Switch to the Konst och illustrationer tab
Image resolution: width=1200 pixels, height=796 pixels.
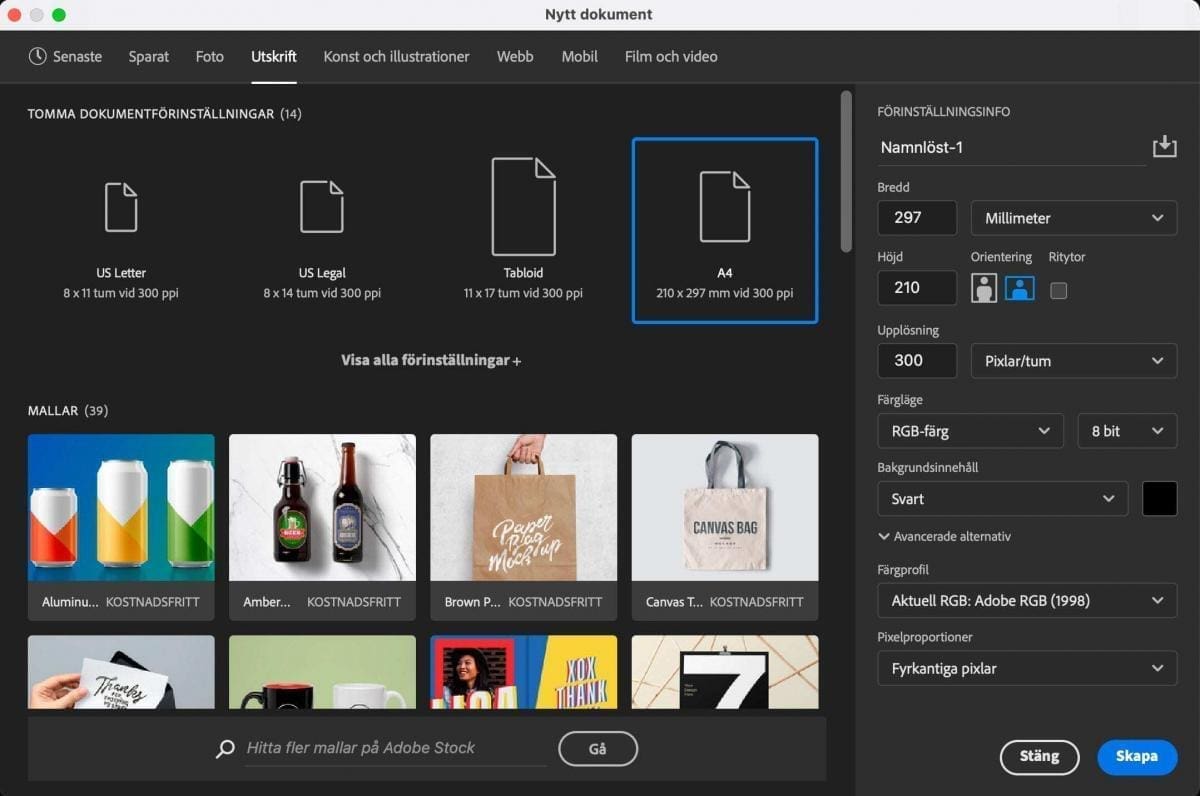[396, 56]
